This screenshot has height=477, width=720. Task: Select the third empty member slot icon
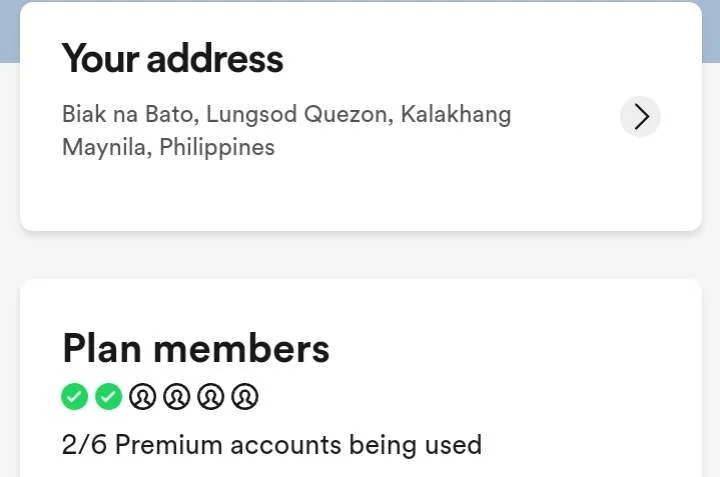[211, 396]
